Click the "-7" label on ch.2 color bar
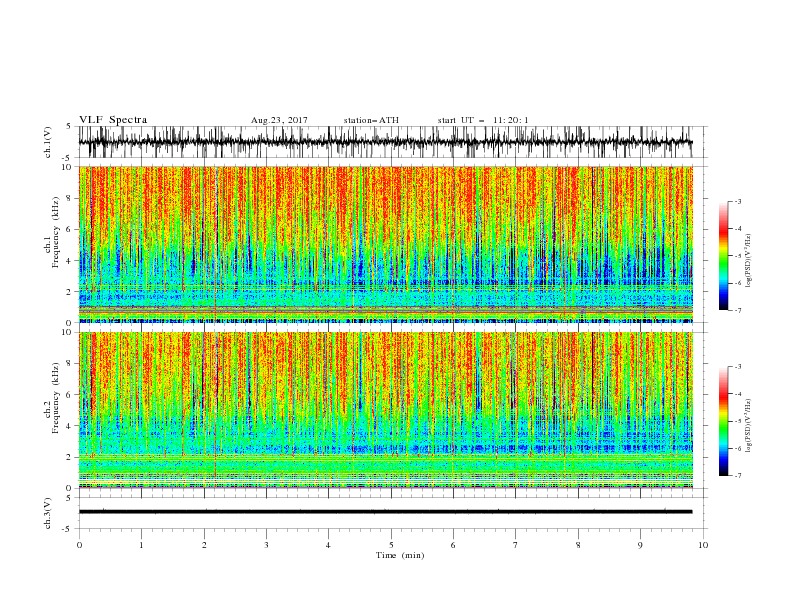Screen dimensions: 792x612 pos(738,476)
